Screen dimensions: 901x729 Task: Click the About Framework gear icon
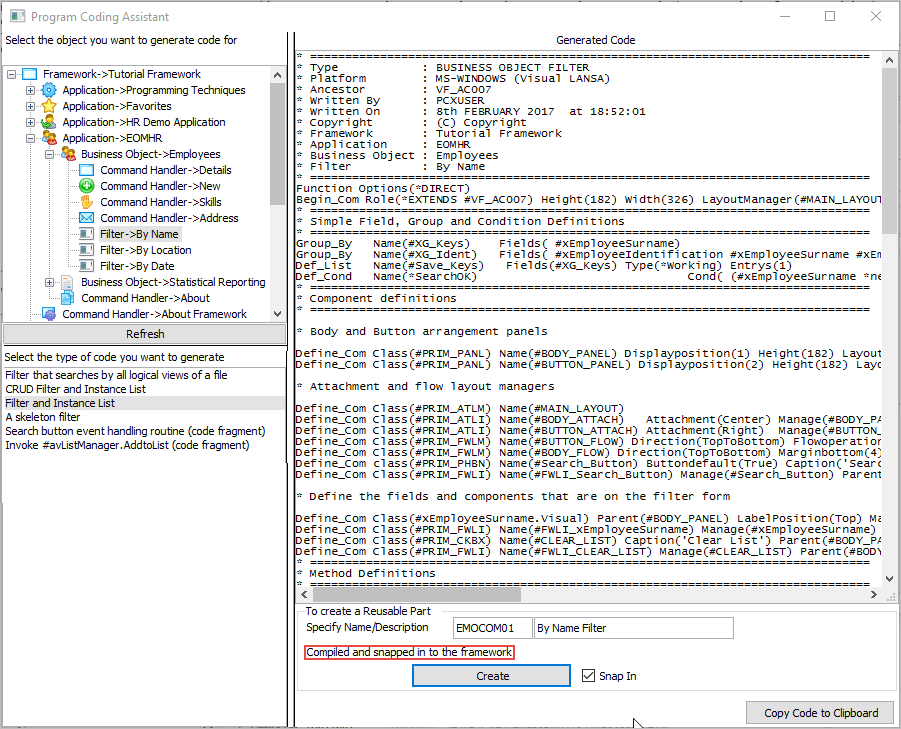pos(49,314)
